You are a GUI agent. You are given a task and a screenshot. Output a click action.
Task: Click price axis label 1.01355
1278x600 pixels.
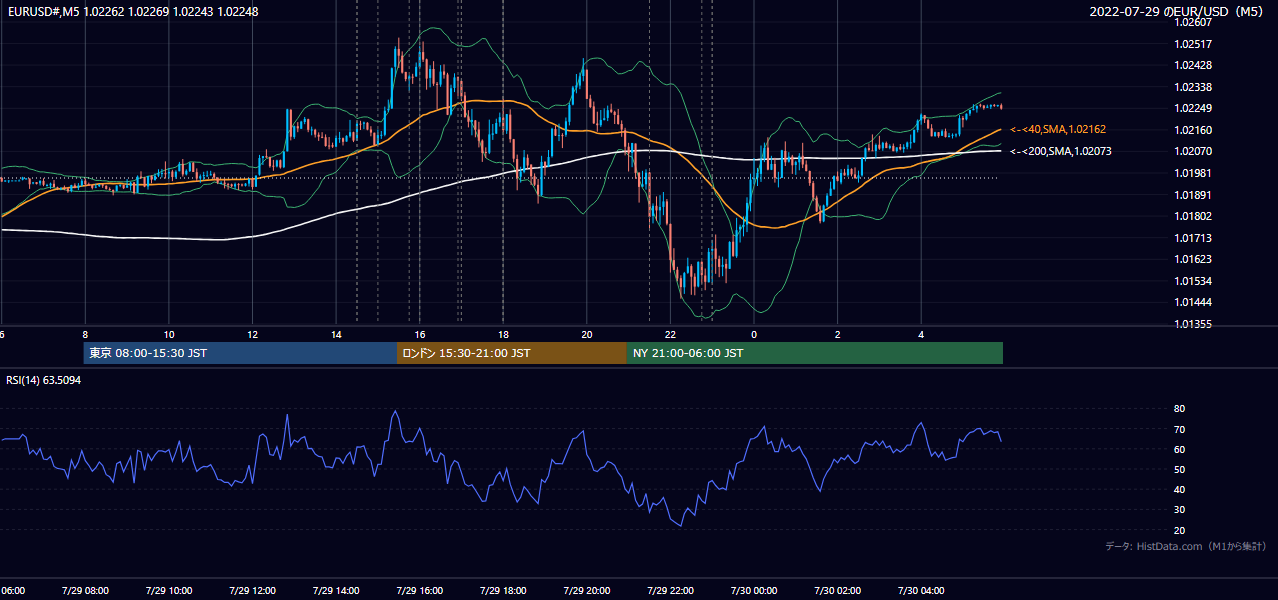1194,324
